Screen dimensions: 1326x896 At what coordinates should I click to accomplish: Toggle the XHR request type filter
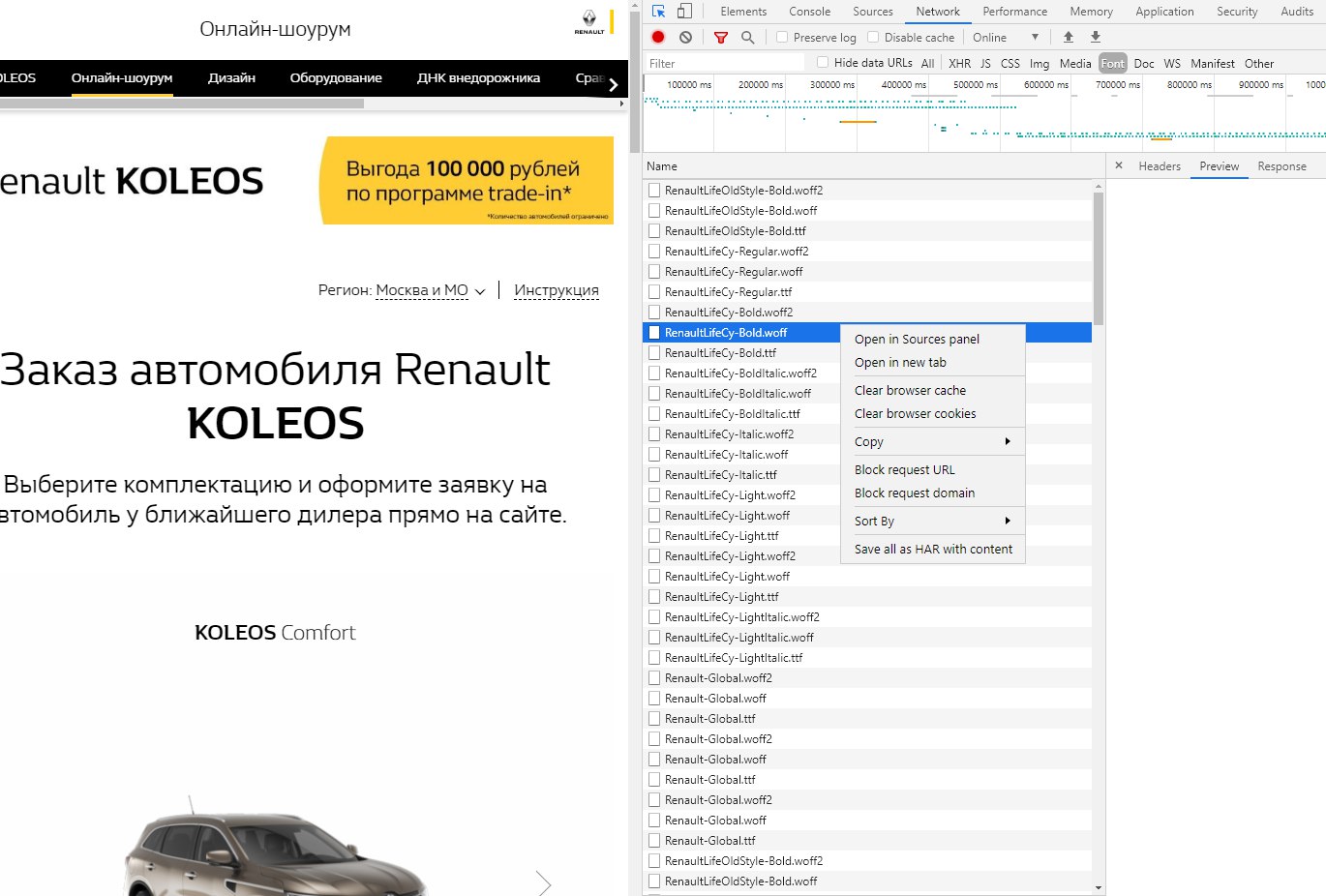coord(959,63)
